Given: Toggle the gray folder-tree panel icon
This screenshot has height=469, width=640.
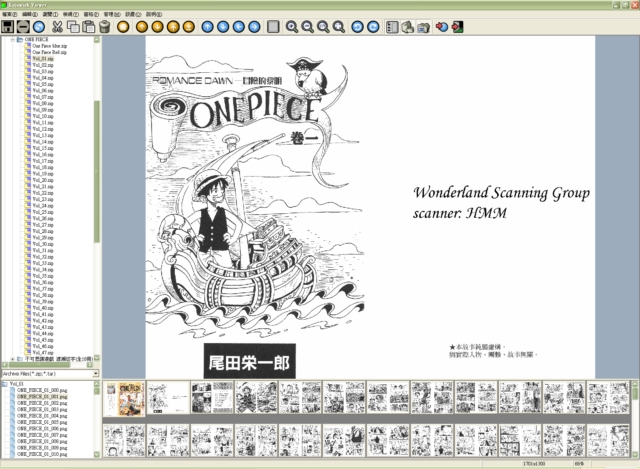Looking at the screenshot, I should 407,27.
